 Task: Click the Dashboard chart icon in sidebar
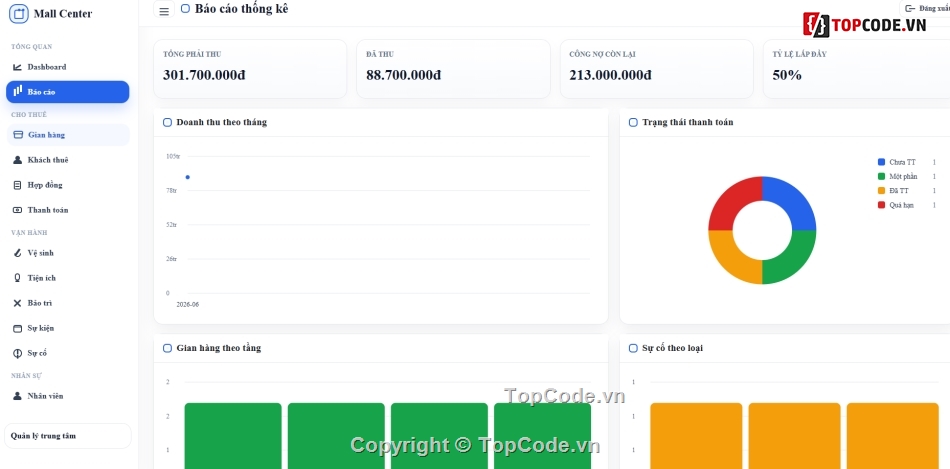17,67
